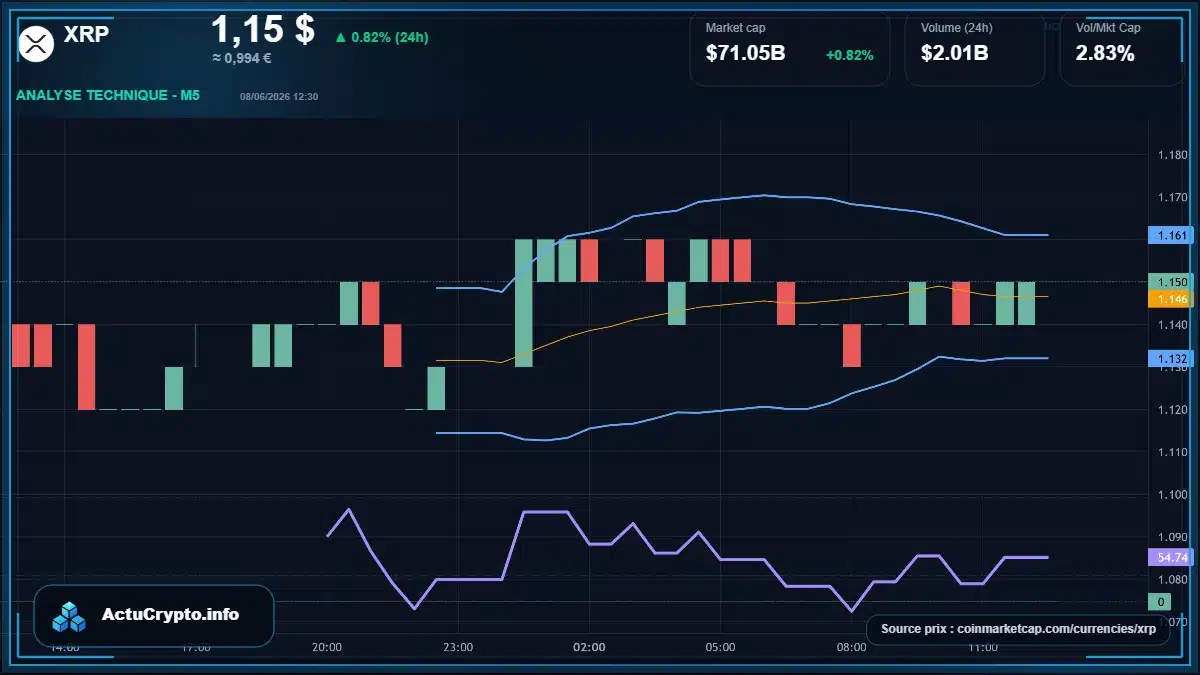Select the 2.83% ratio value
Image resolution: width=1200 pixels, height=675 pixels.
point(1105,54)
